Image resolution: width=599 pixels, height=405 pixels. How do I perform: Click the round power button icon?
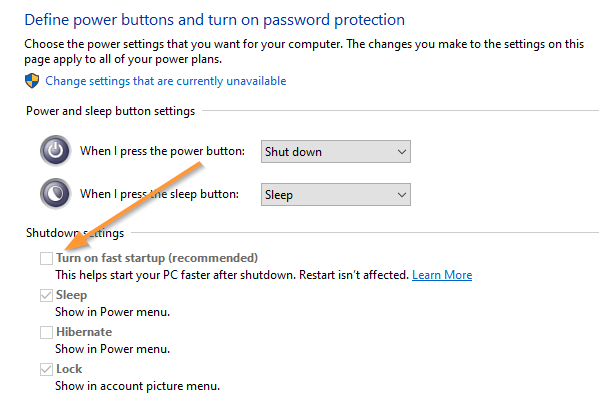coord(55,151)
